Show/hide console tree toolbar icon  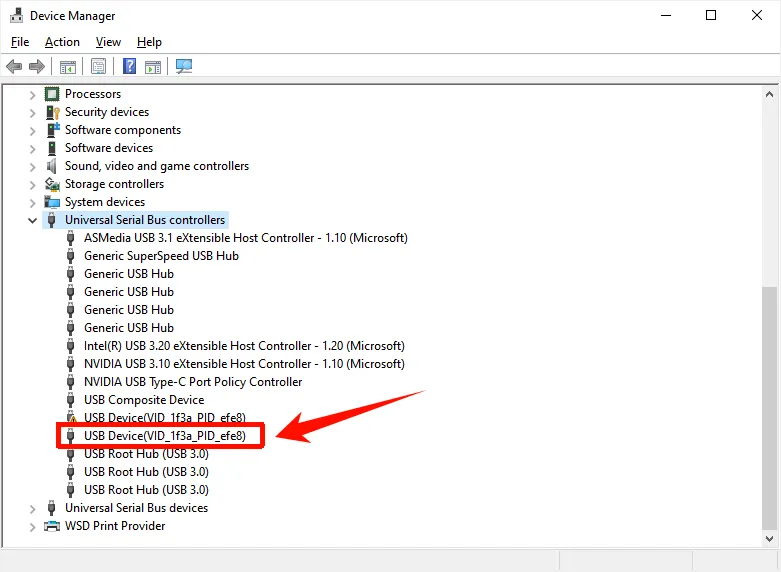[x=68, y=66]
